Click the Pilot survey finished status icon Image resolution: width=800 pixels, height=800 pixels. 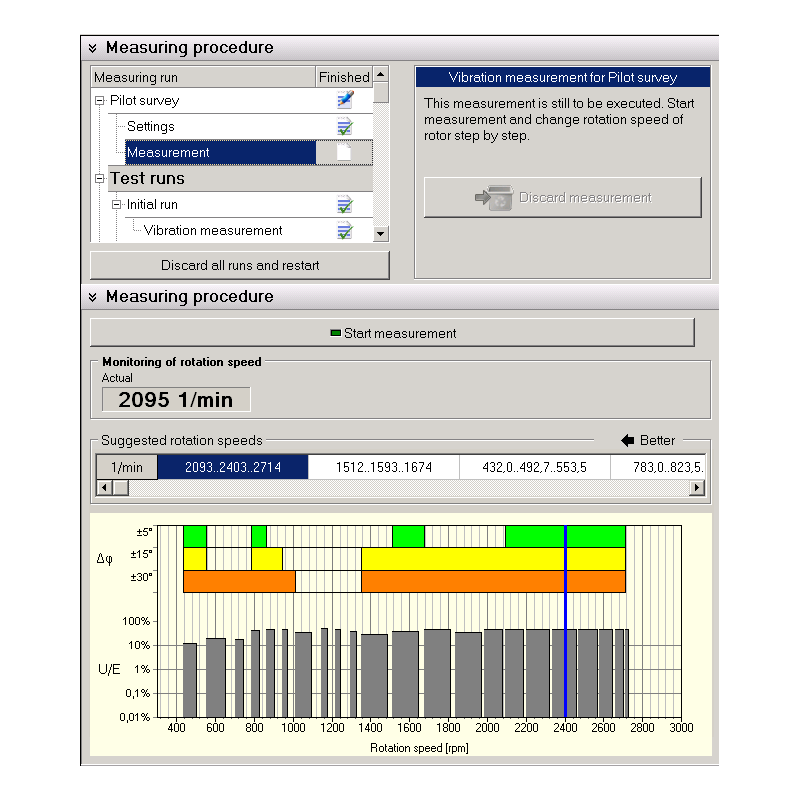click(x=345, y=100)
